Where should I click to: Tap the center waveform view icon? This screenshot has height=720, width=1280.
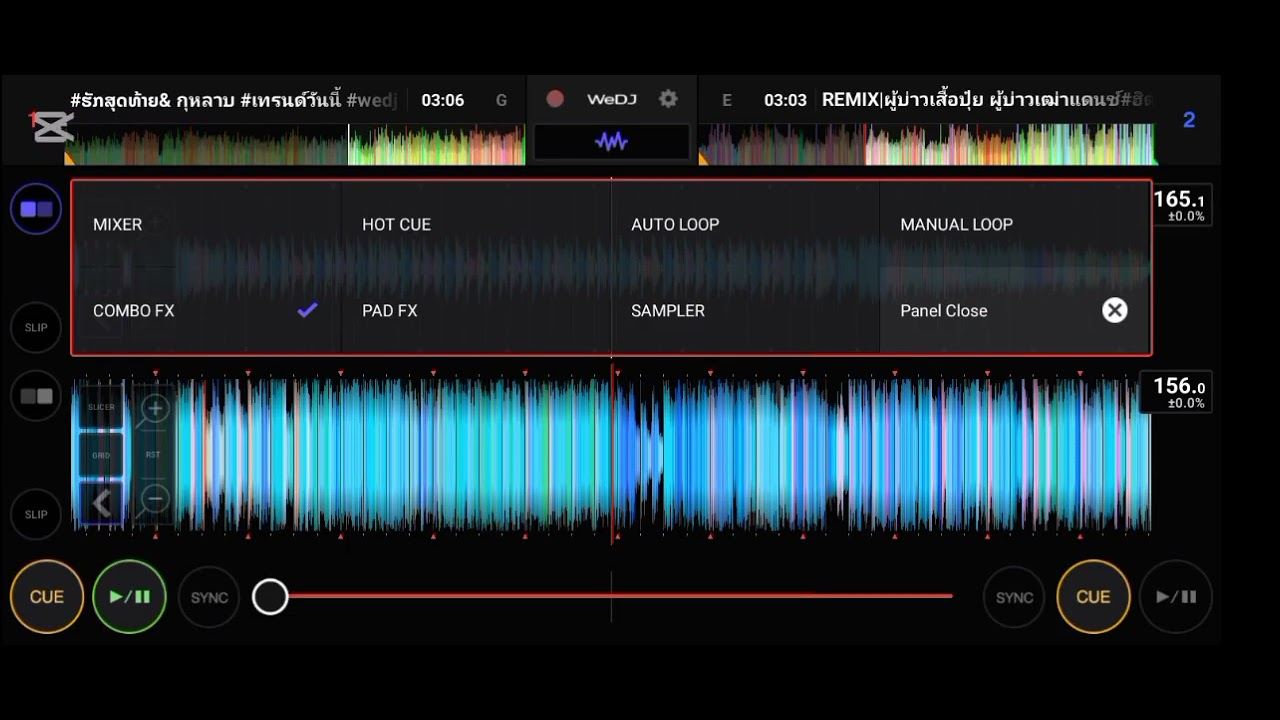[x=611, y=141]
